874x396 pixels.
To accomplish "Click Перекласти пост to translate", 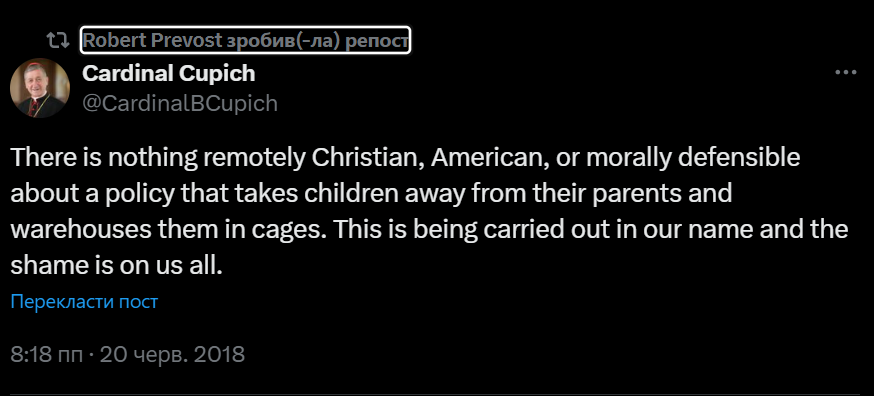I will [84, 302].
